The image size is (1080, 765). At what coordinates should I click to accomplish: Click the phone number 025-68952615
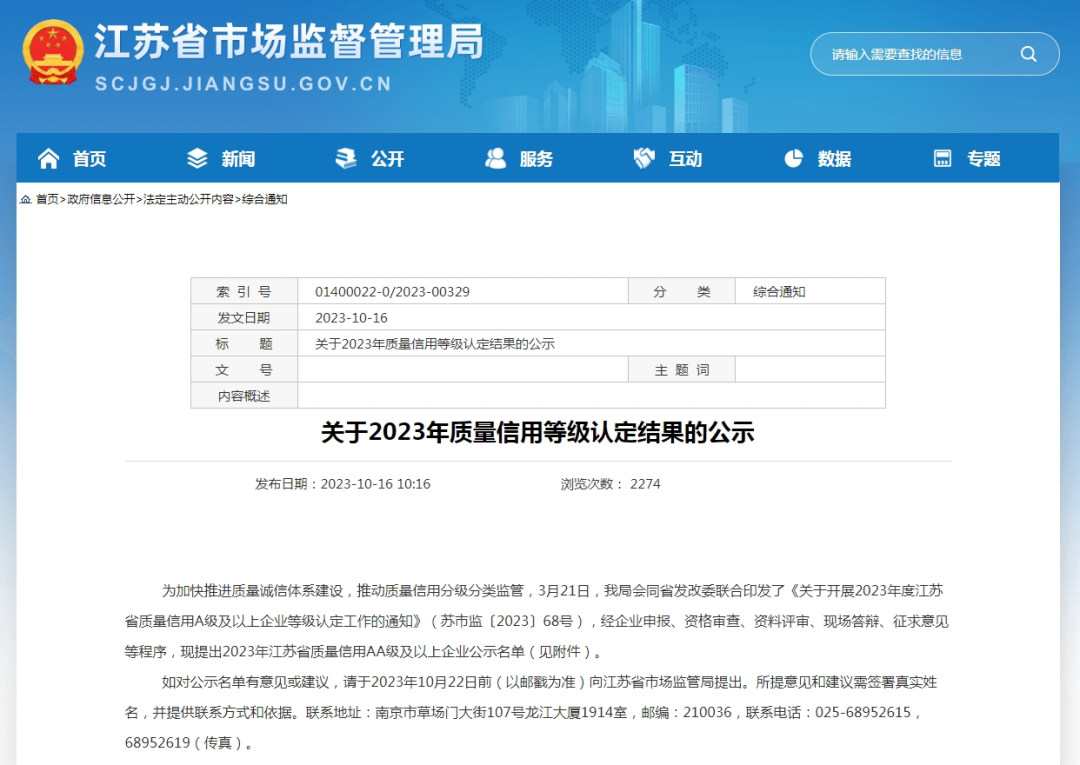(863, 712)
